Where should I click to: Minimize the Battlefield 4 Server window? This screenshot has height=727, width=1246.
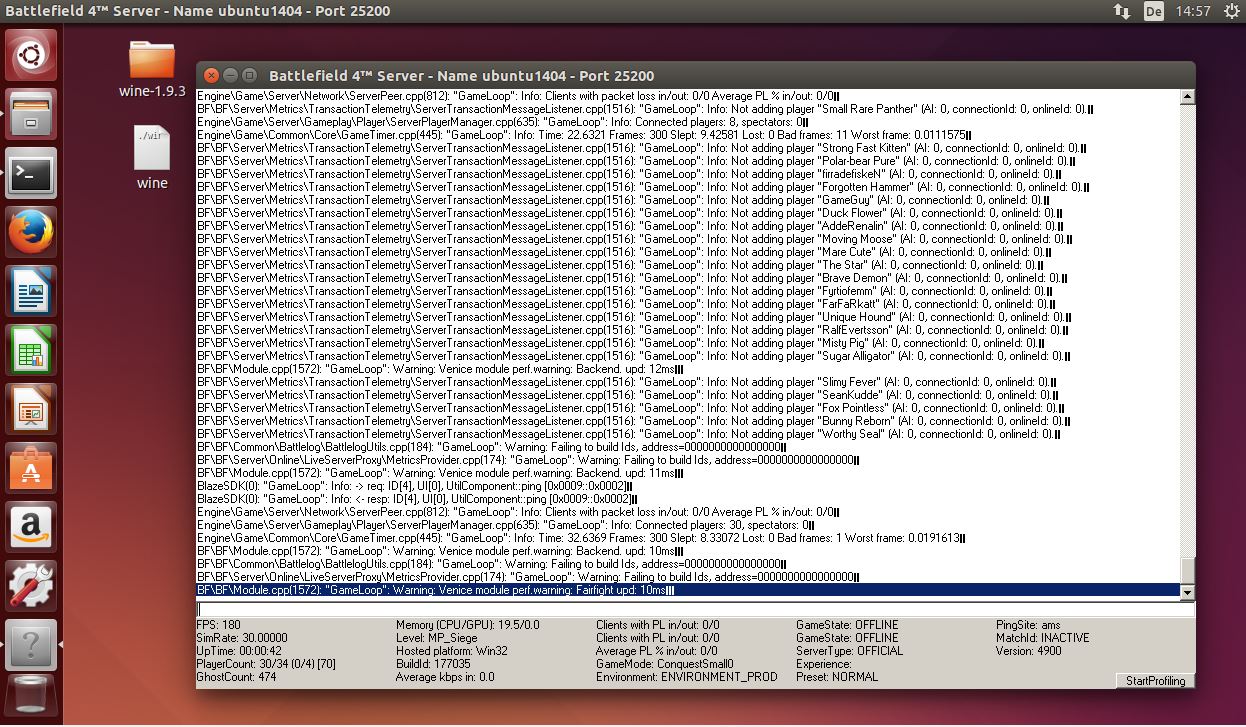click(x=229, y=76)
